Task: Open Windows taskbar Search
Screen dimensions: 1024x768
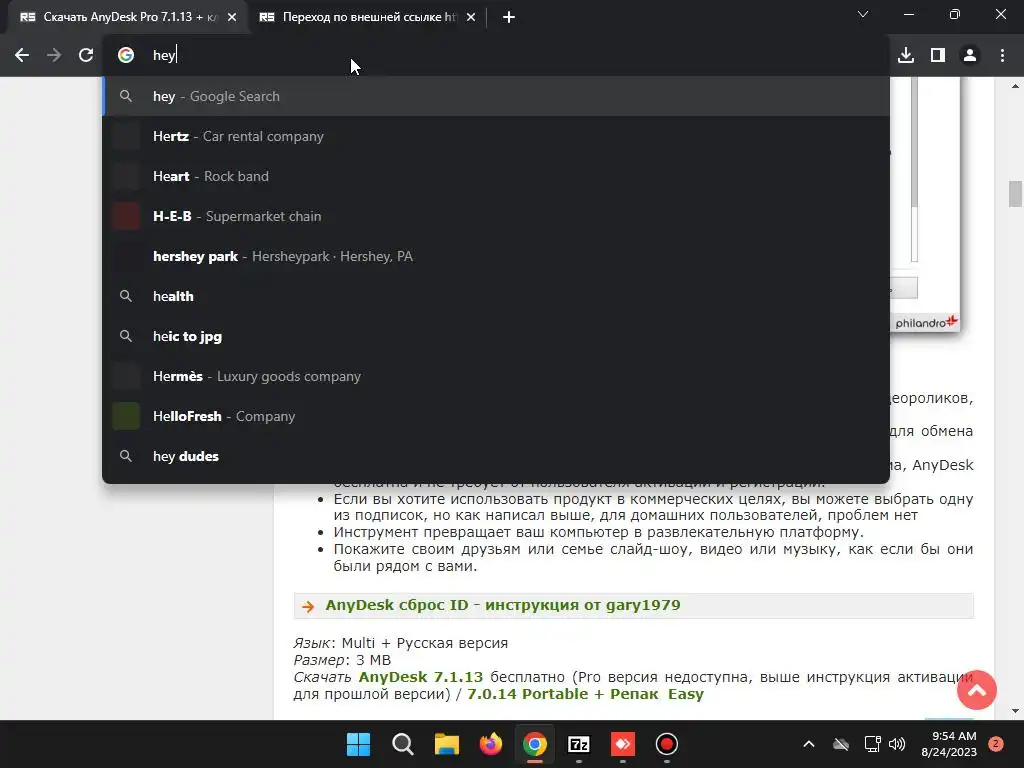Action: 402,744
